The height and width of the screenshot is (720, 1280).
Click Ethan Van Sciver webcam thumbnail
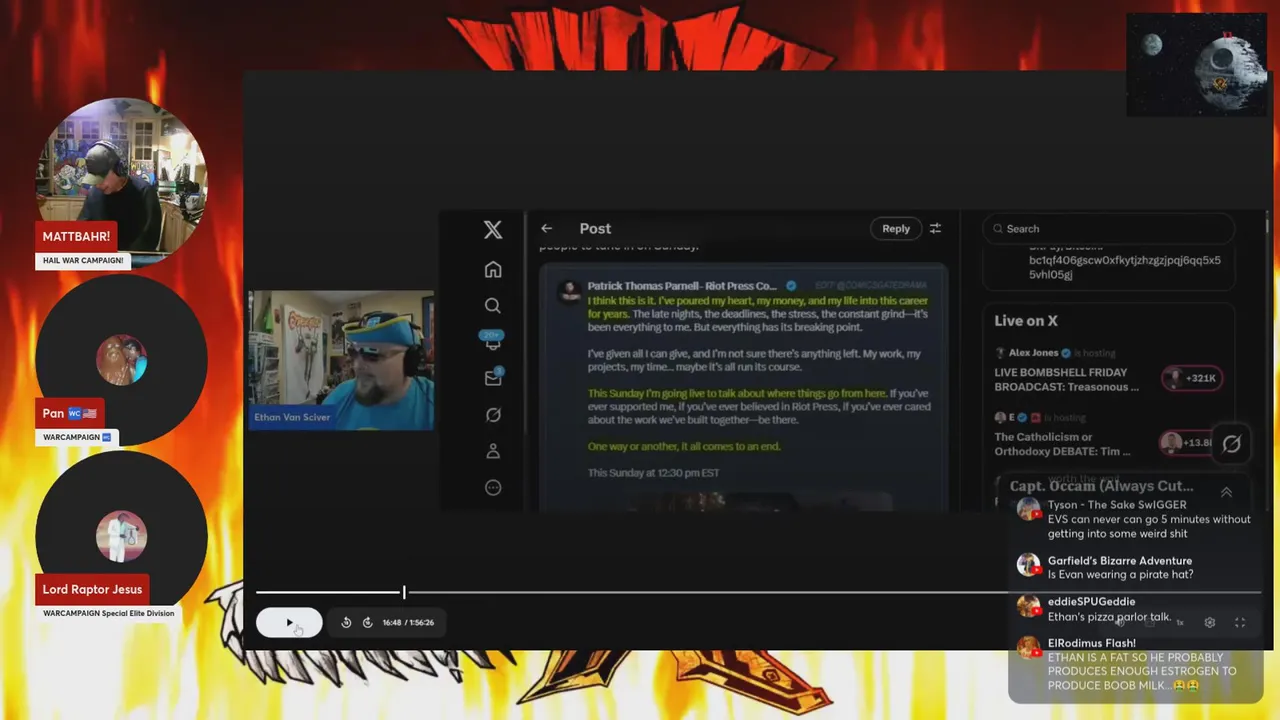tap(341, 361)
